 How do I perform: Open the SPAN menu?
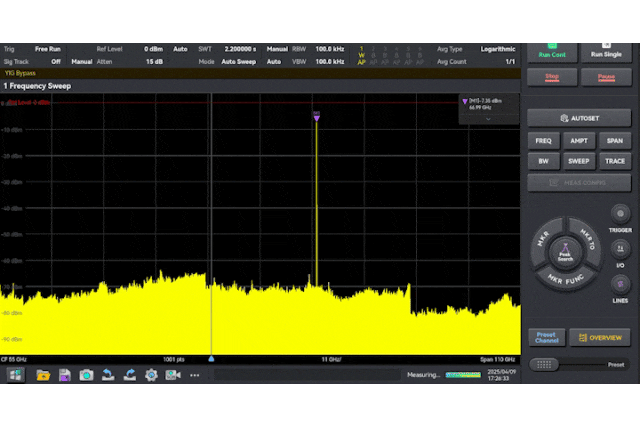point(615,140)
